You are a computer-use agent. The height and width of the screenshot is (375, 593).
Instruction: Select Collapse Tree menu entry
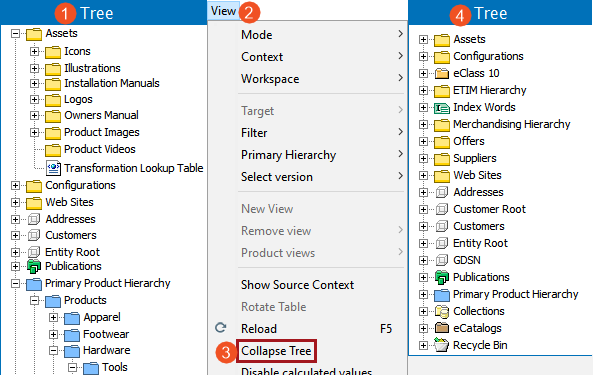(x=276, y=351)
